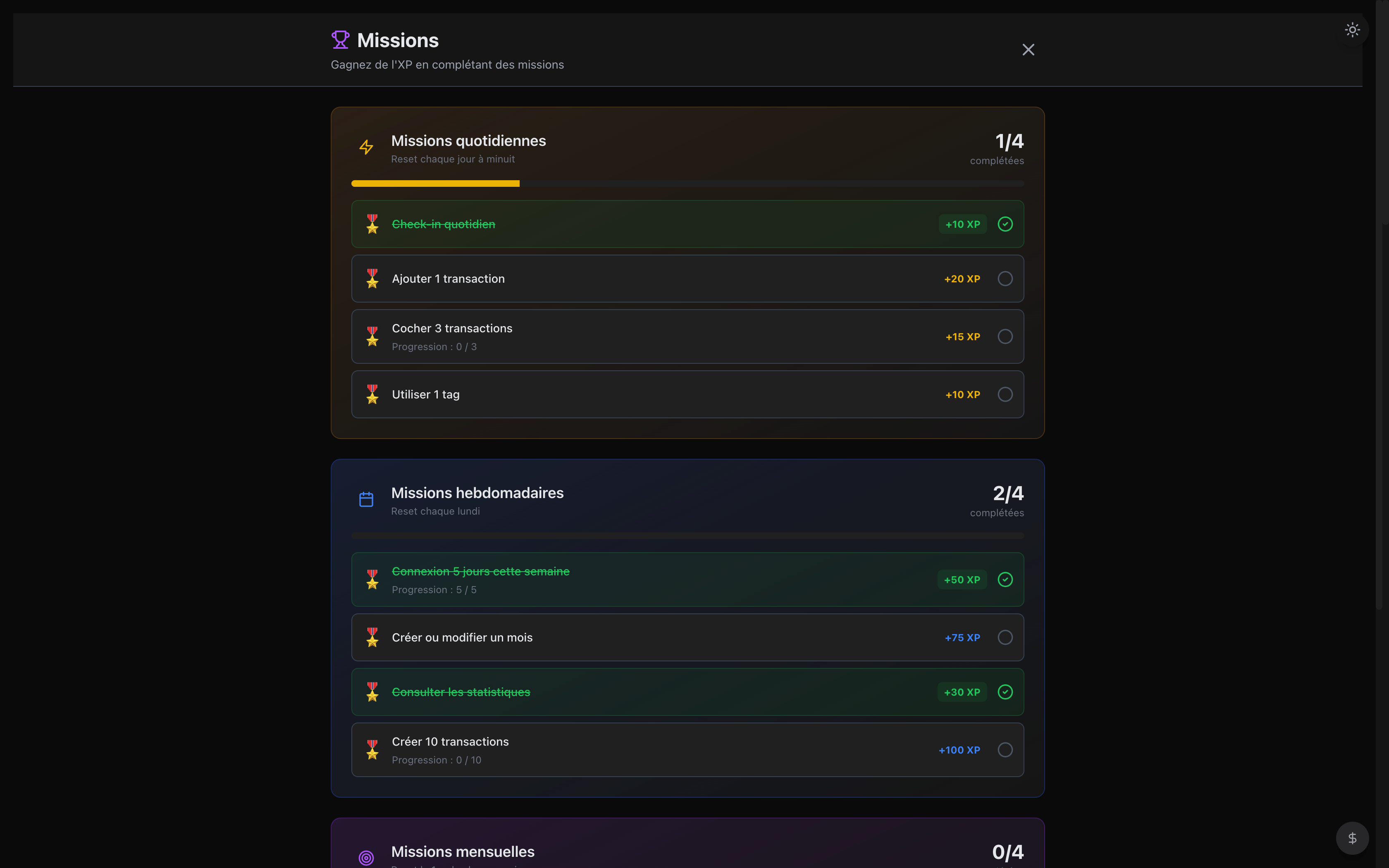
Task: Click the Missions hebdomadaires heading
Action: coord(477,493)
